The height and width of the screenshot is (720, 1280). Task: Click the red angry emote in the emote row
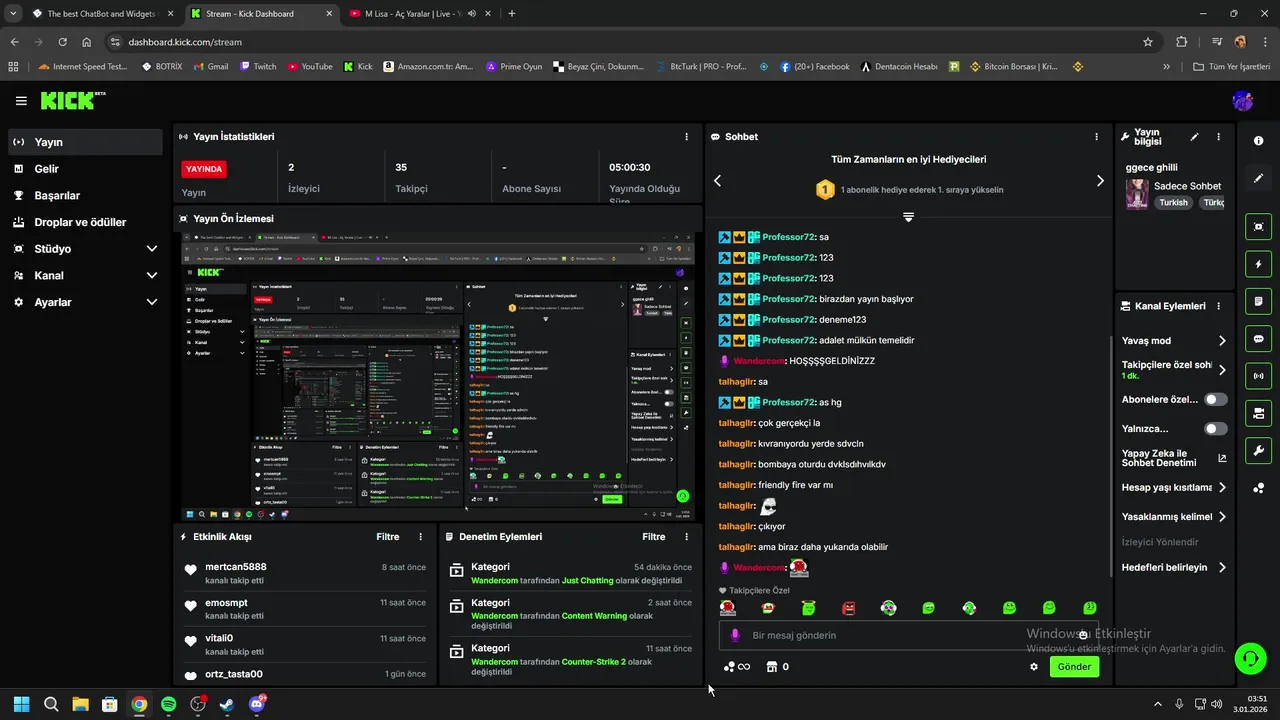click(x=849, y=608)
